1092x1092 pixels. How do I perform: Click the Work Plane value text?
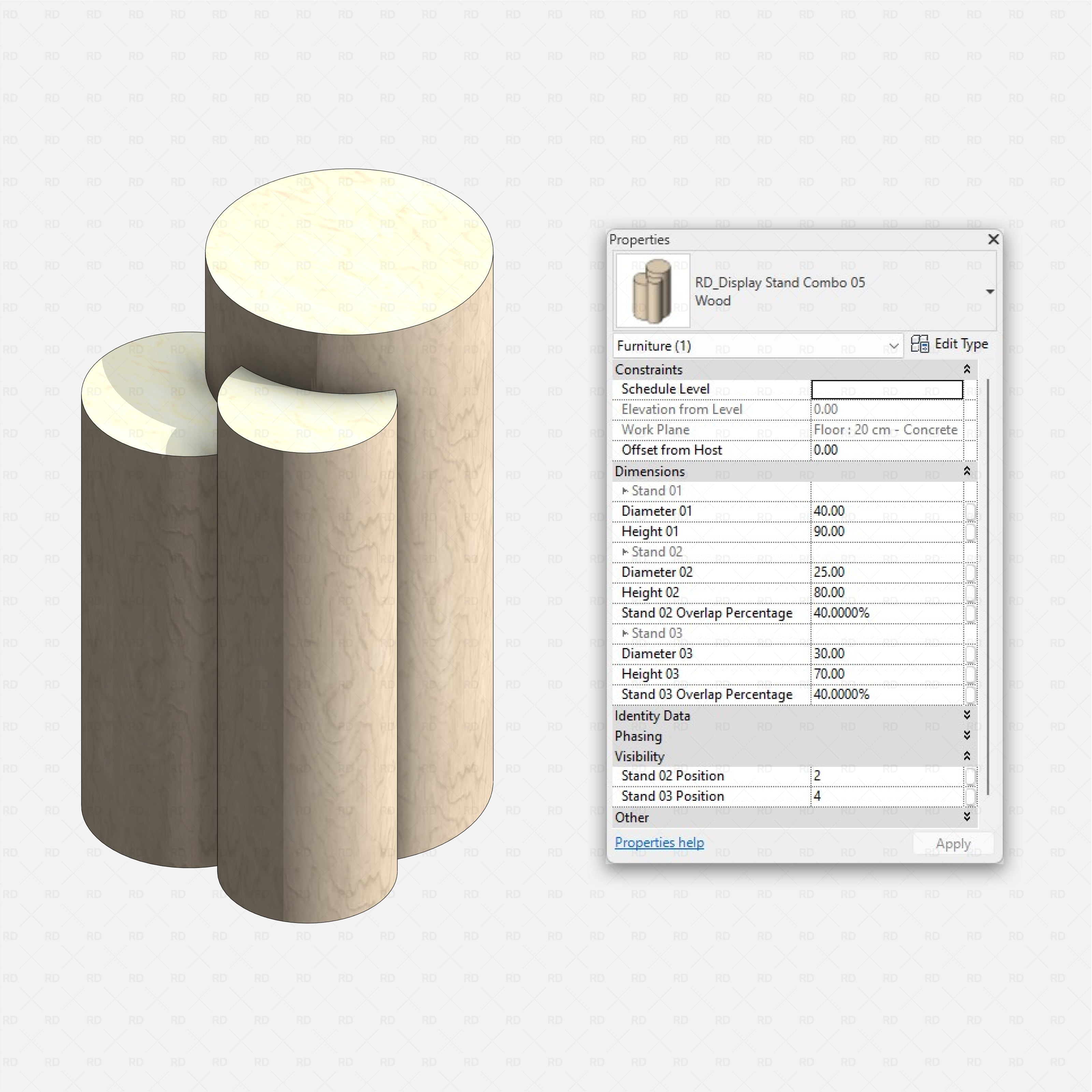pyautogui.click(x=885, y=430)
